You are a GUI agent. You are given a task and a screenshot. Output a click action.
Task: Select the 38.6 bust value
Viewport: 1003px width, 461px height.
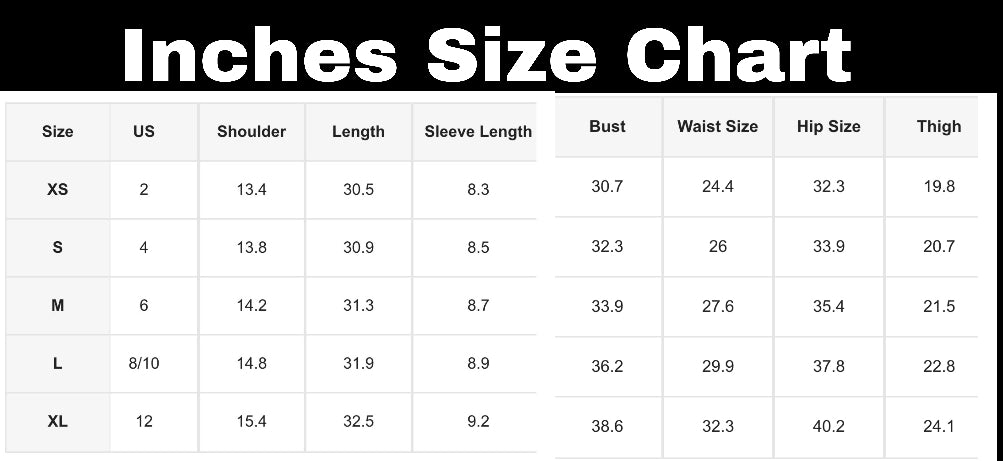pos(607,427)
